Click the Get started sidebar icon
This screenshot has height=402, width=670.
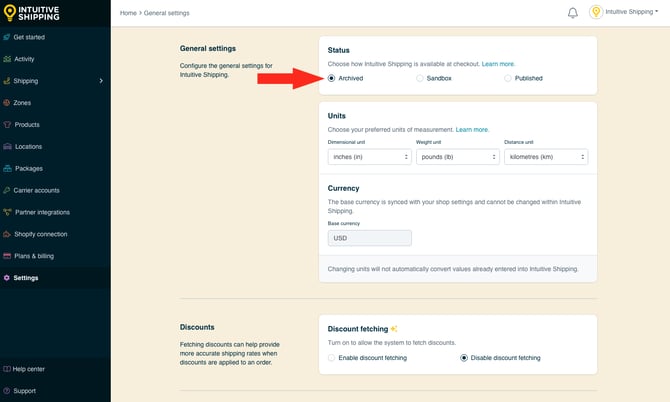point(6,37)
